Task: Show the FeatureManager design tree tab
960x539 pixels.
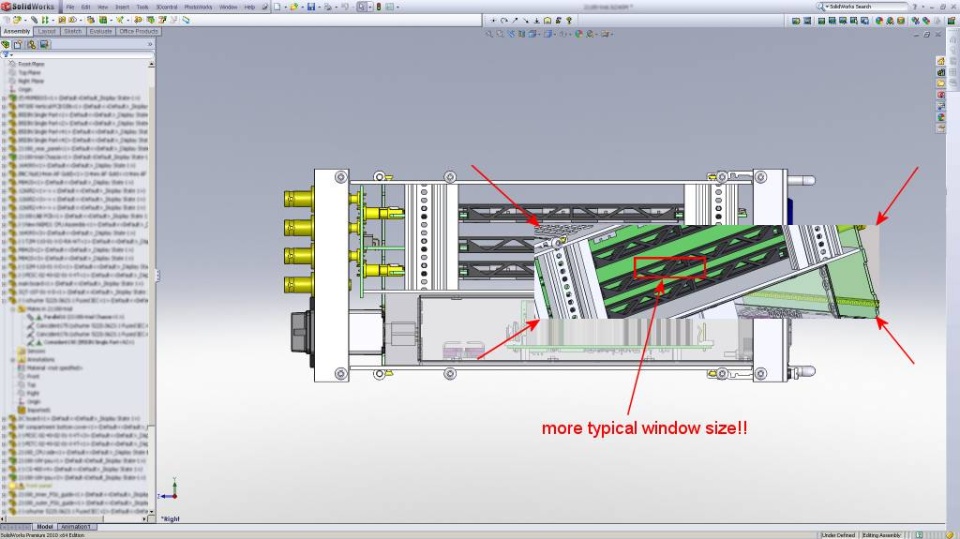Action: pos(6,45)
